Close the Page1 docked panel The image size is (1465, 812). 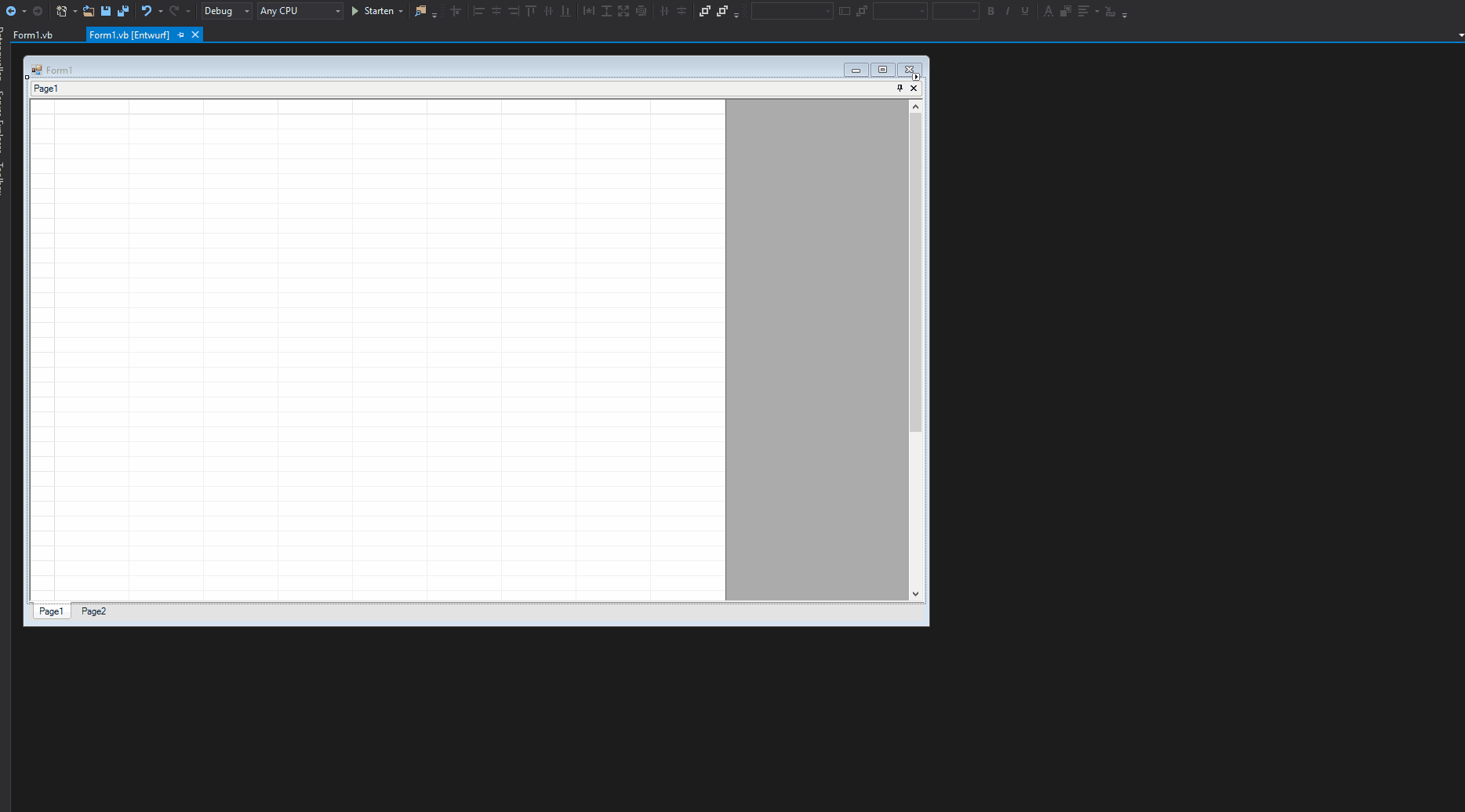914,88
